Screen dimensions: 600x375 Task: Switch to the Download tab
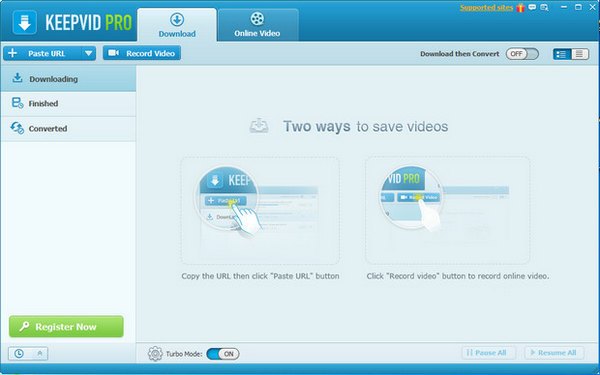[x=177, y=25]
